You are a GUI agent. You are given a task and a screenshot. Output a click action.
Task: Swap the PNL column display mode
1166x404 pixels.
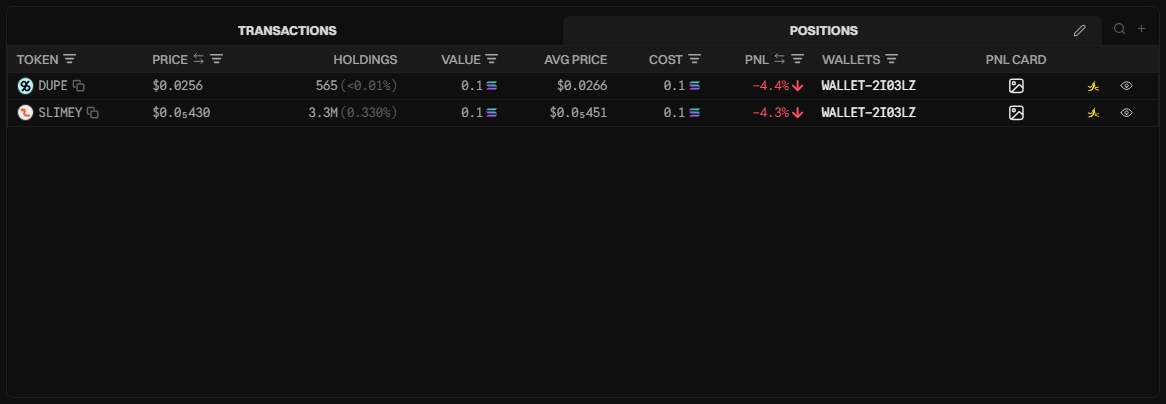(x=780, y=60)
